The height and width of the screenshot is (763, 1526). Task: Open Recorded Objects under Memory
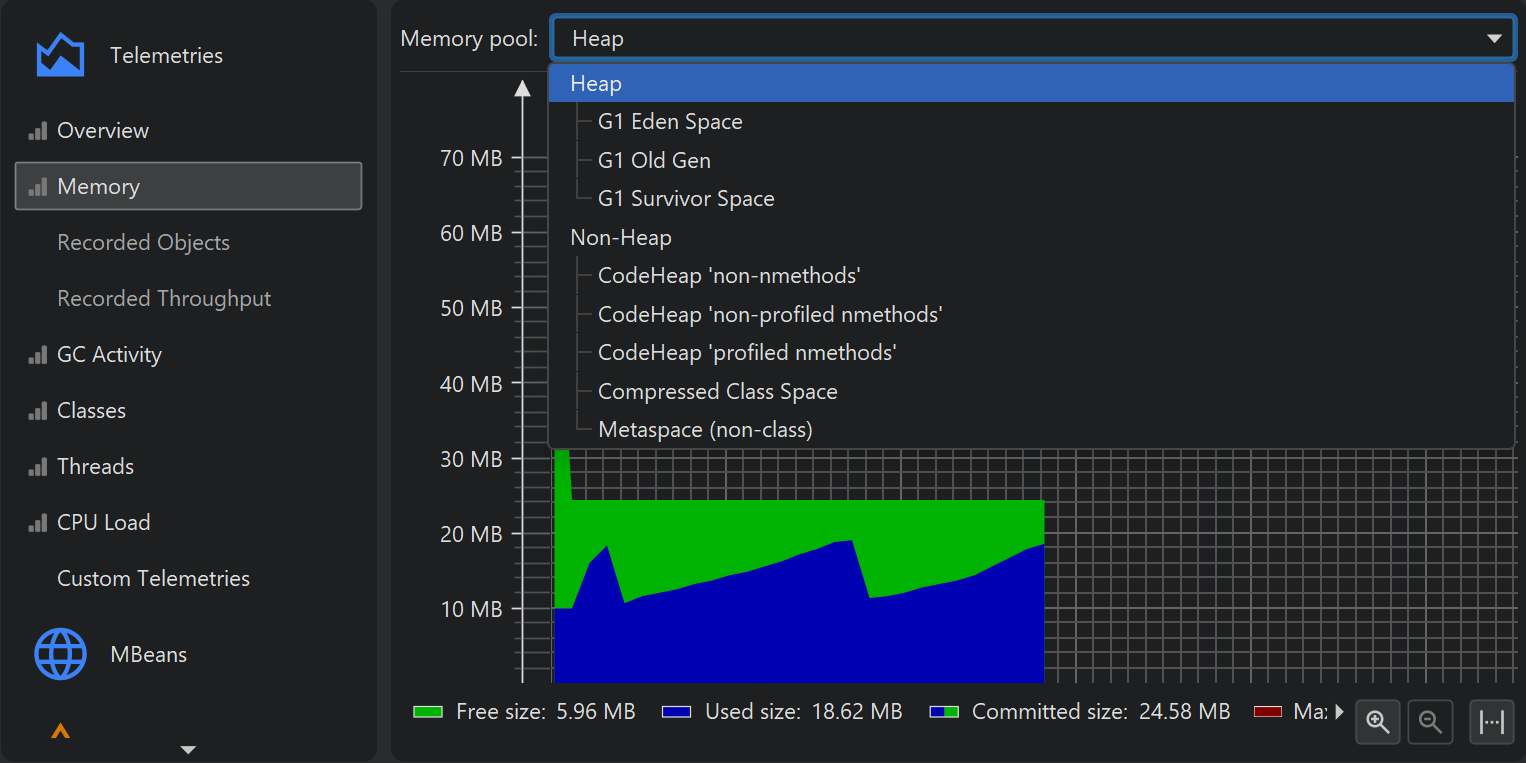pos(143,243)
